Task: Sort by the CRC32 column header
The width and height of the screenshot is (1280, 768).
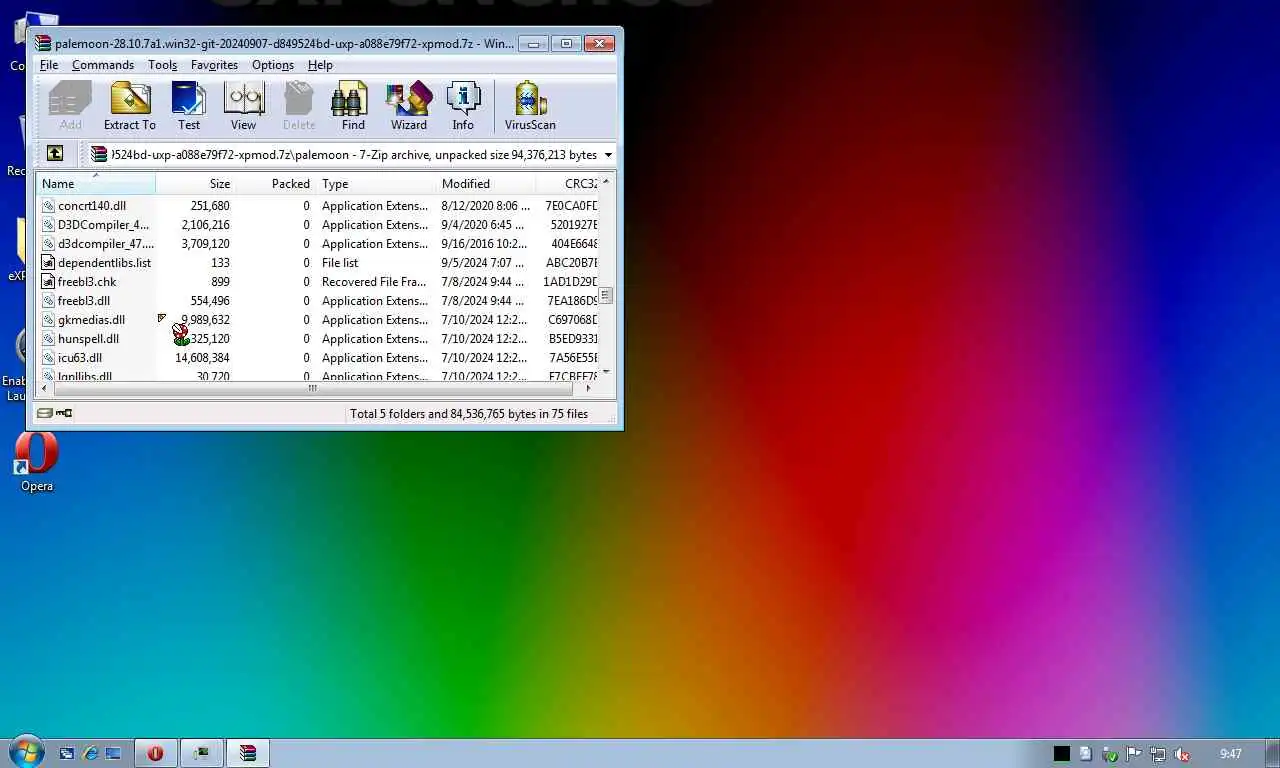Action: (x=567, y=184)
